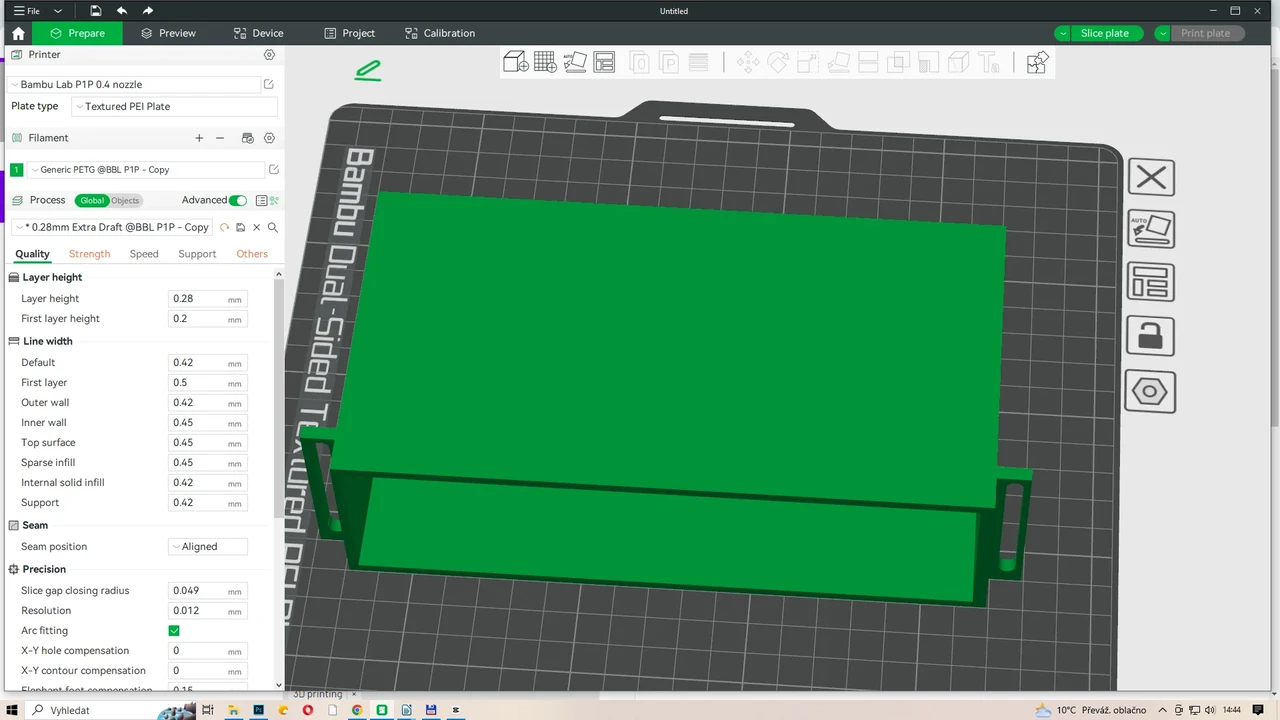
Task: Click Arrange all objects in the top toolbar
Action: [x=604, y=63]
